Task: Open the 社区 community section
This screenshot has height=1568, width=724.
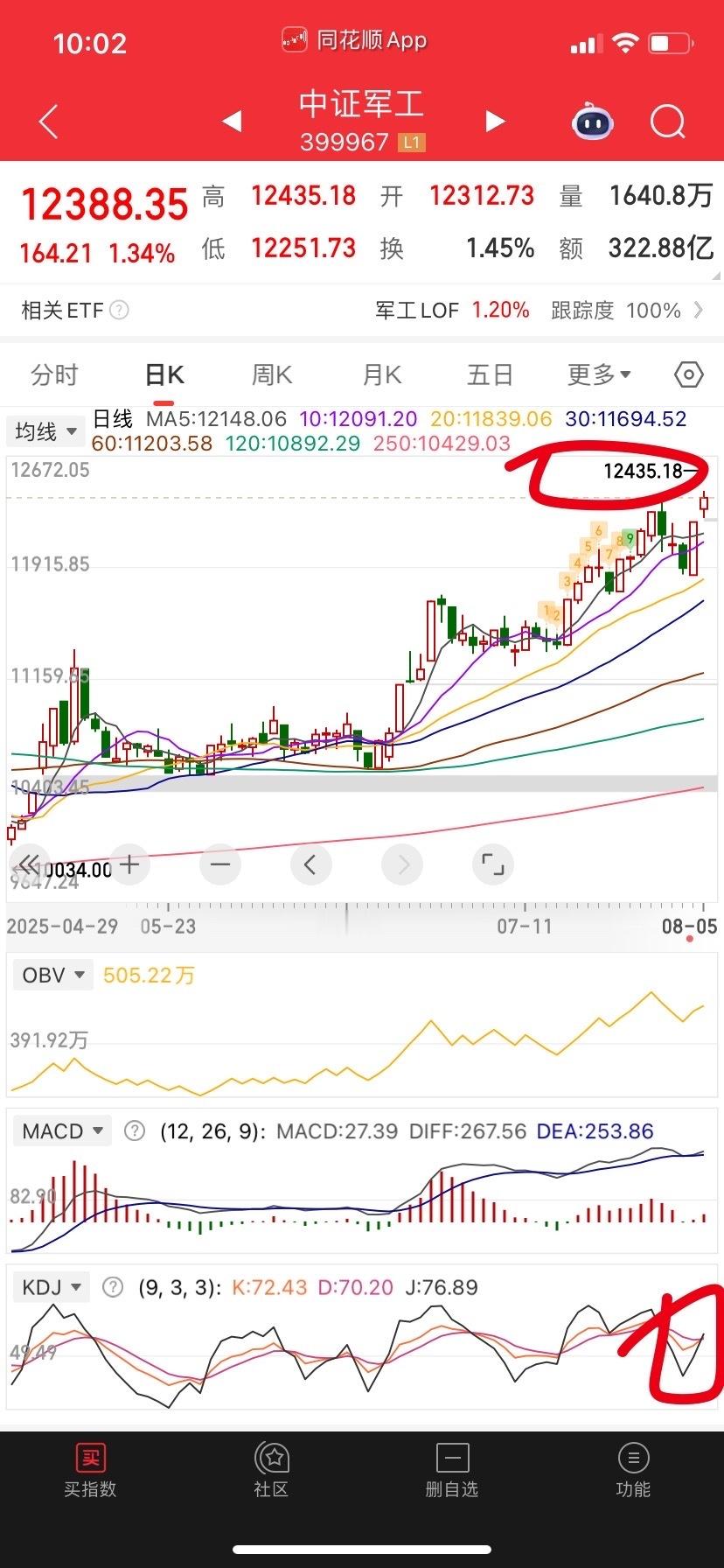Action: click(x=271, y=1470)
